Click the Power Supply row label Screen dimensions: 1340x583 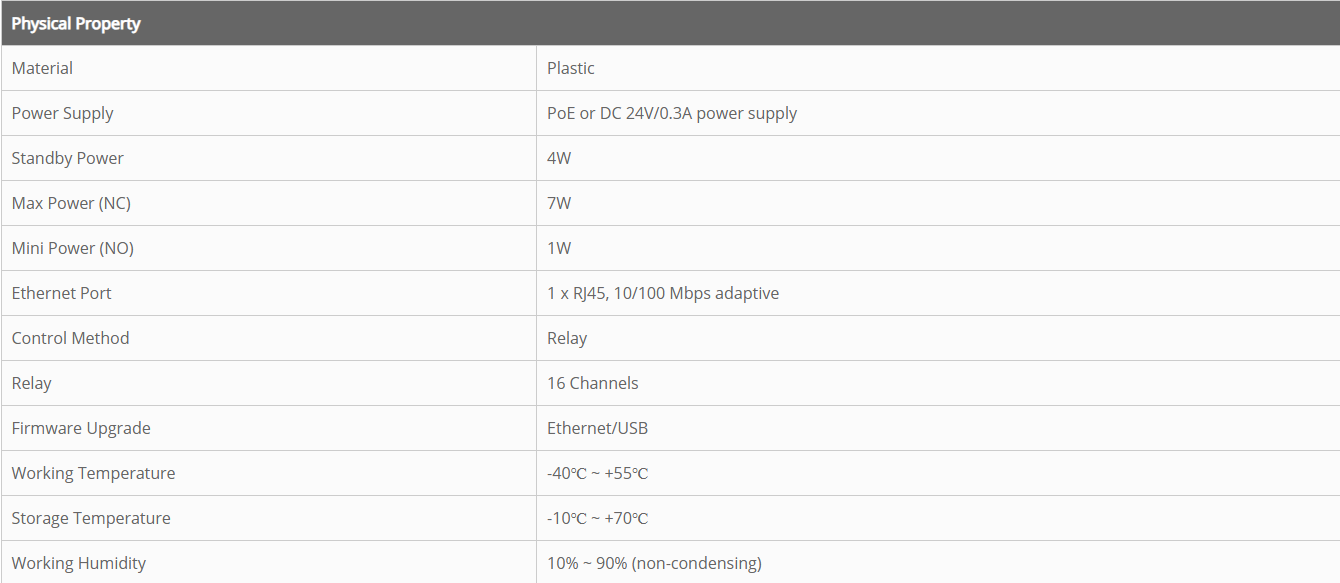pos(63,113)
